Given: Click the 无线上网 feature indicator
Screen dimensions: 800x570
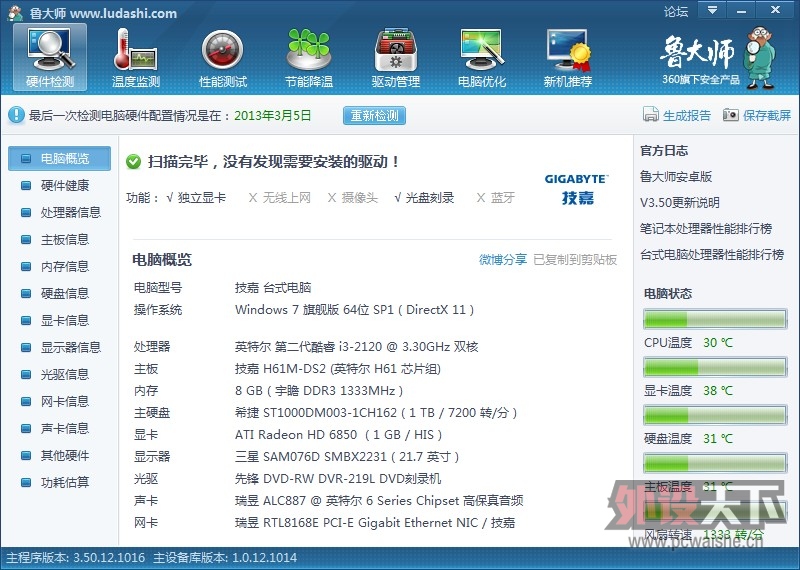Looking at the screenshot, I should point(280,197).
